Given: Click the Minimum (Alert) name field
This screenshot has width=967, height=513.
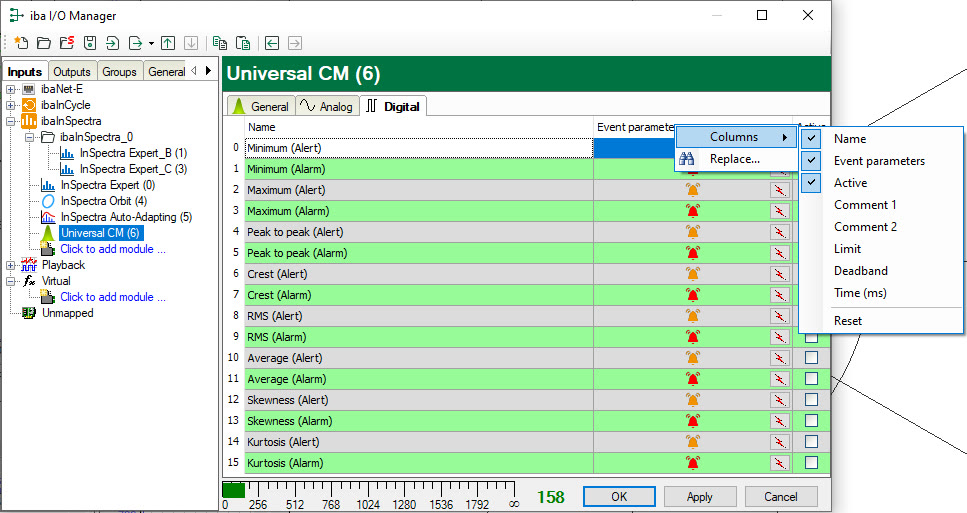Looking at the screenshot, I should click(419, 148).
